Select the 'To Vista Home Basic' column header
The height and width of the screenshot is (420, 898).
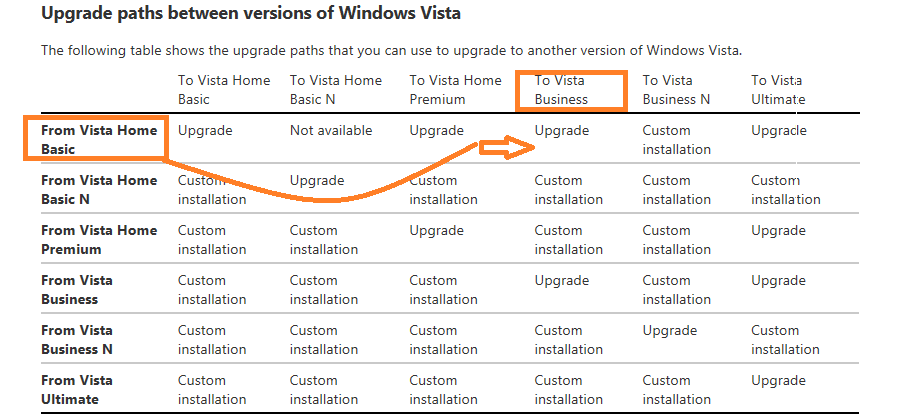tap(224, 90)
